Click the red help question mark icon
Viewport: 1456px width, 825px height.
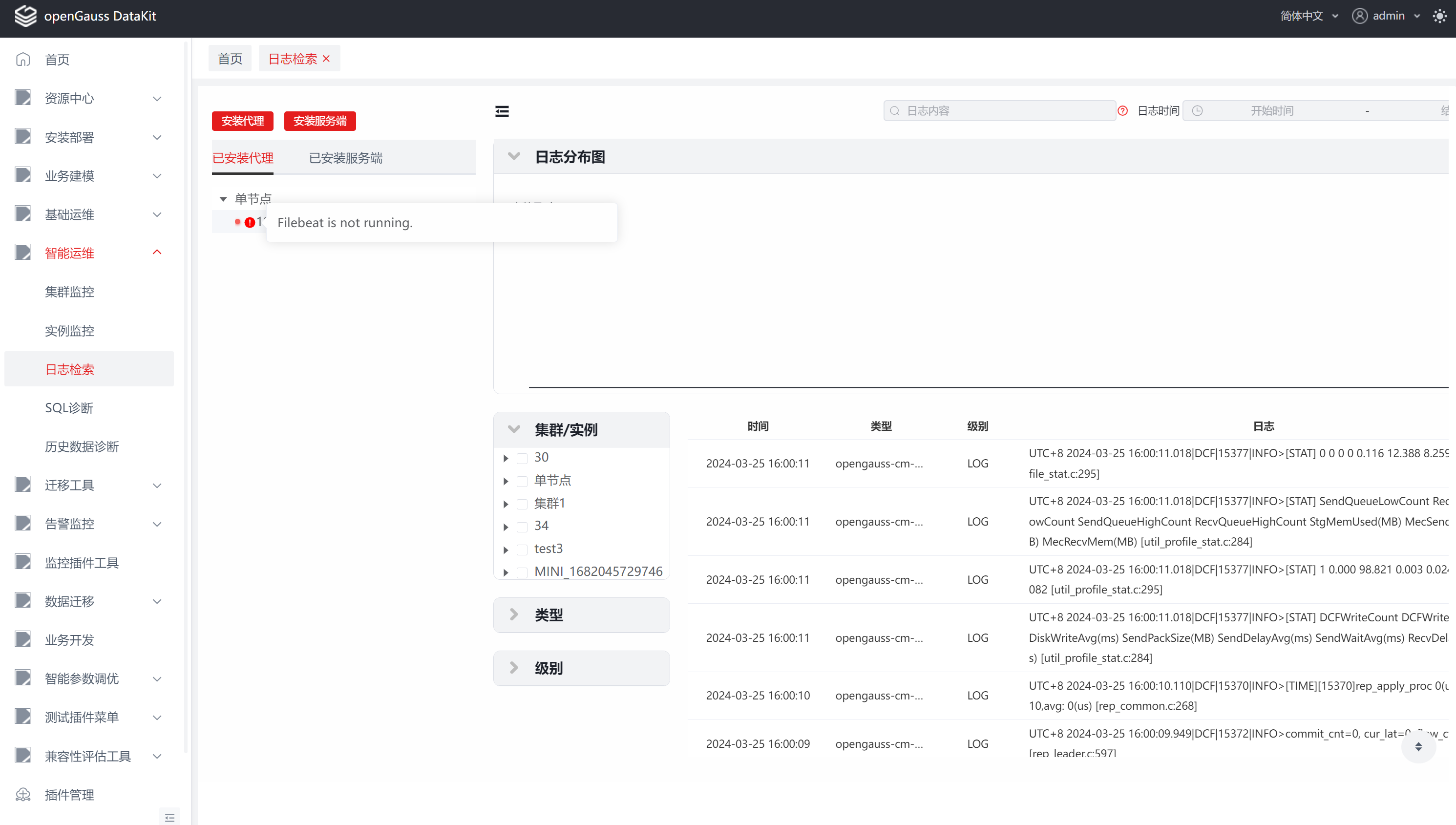click(1122, 111)
